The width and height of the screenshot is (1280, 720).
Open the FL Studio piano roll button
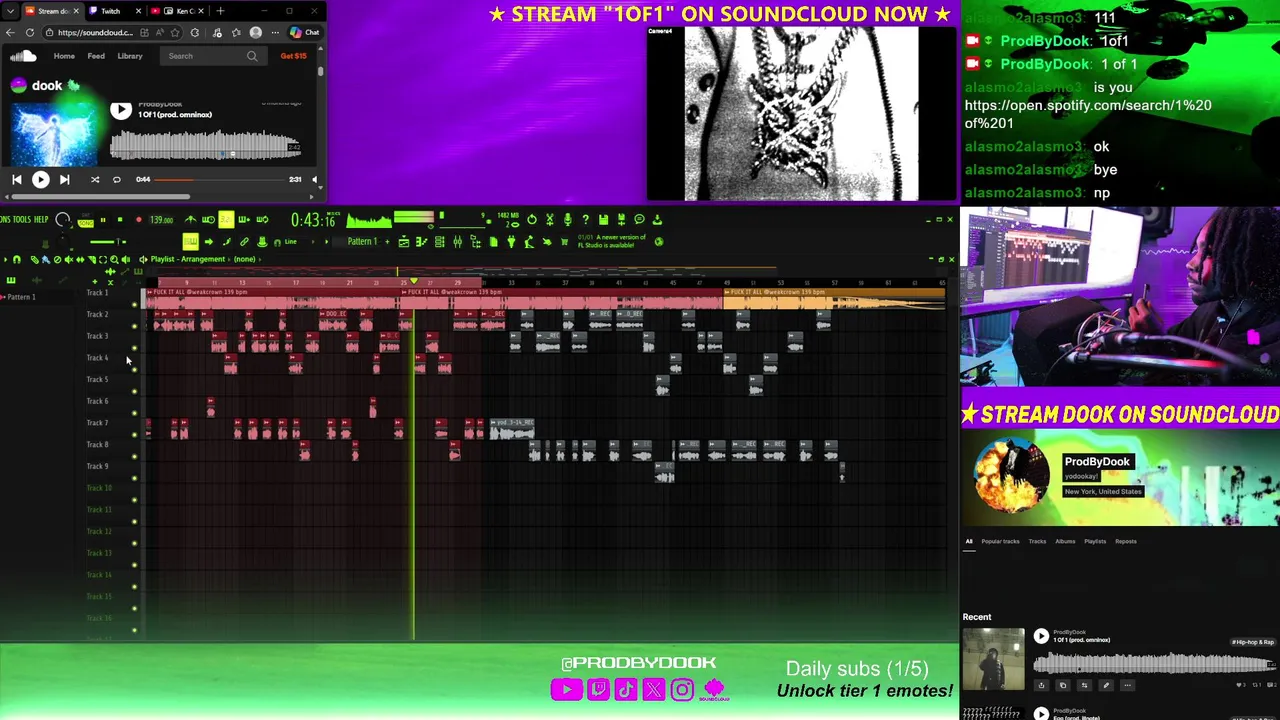pos(421,242)
